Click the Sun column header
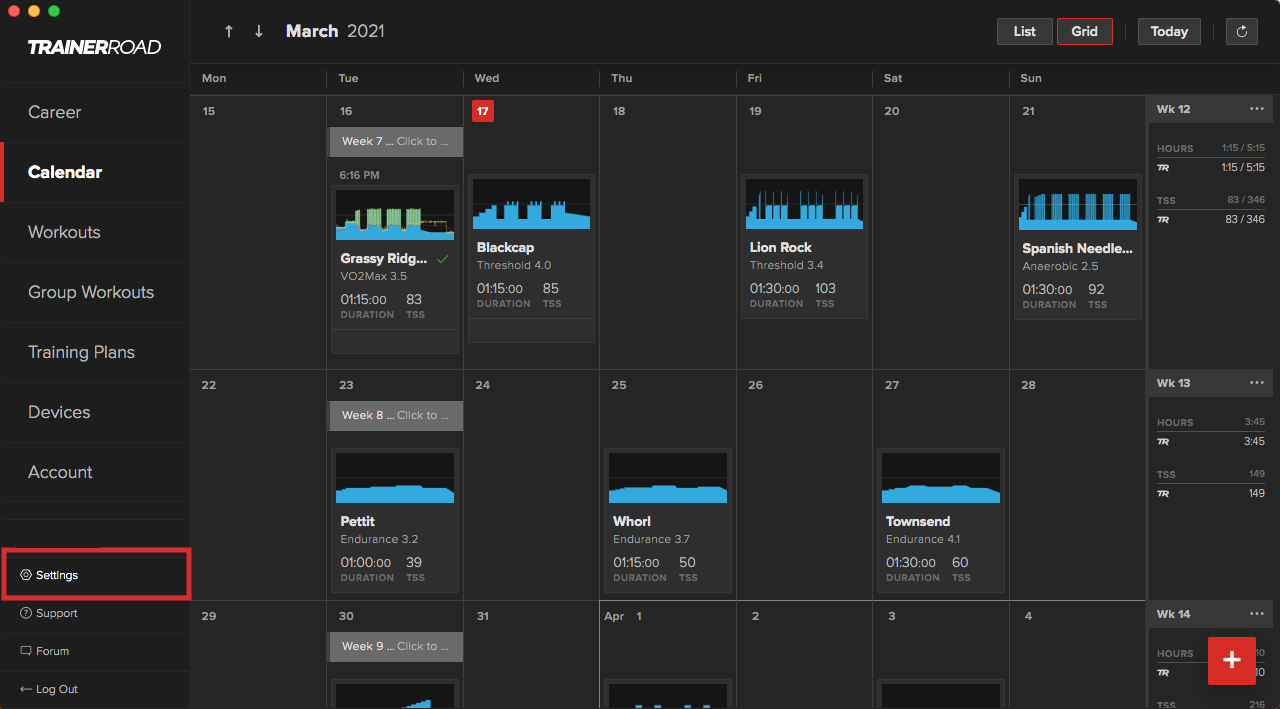1280x709 pixels. 1031,78
